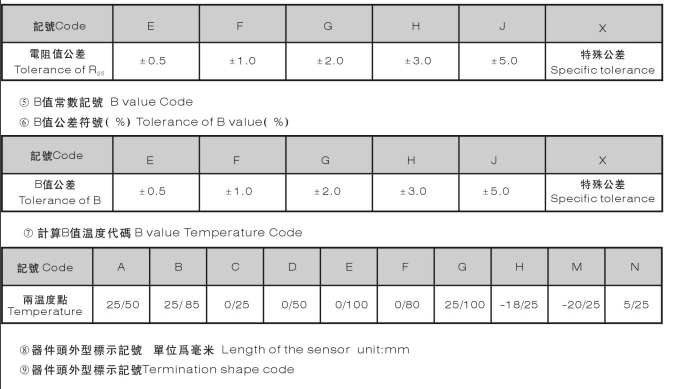Click 'B value Temperature Code' heading

(x=218, y=233)
